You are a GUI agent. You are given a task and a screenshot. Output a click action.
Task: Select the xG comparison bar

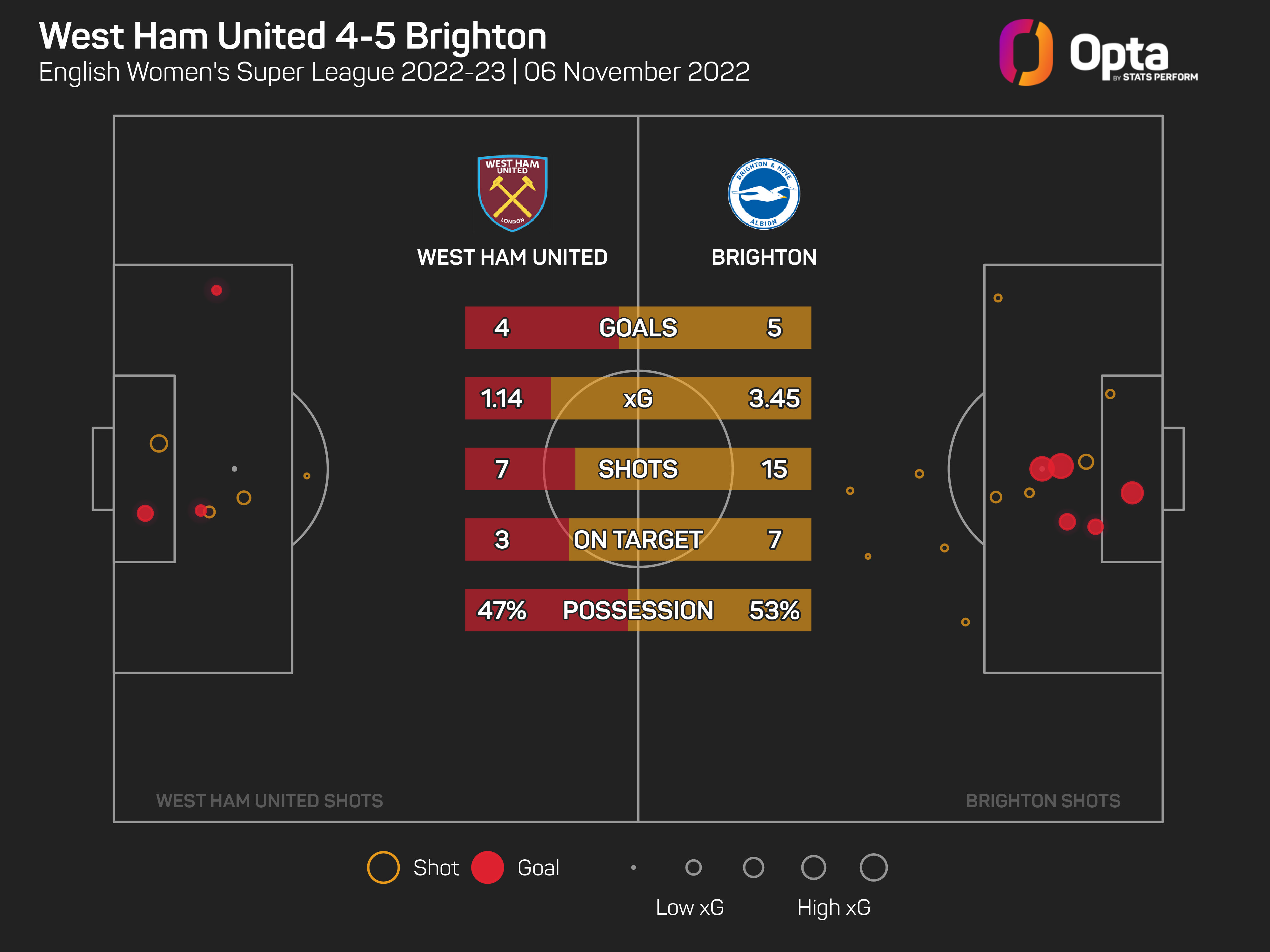point(638,398)
